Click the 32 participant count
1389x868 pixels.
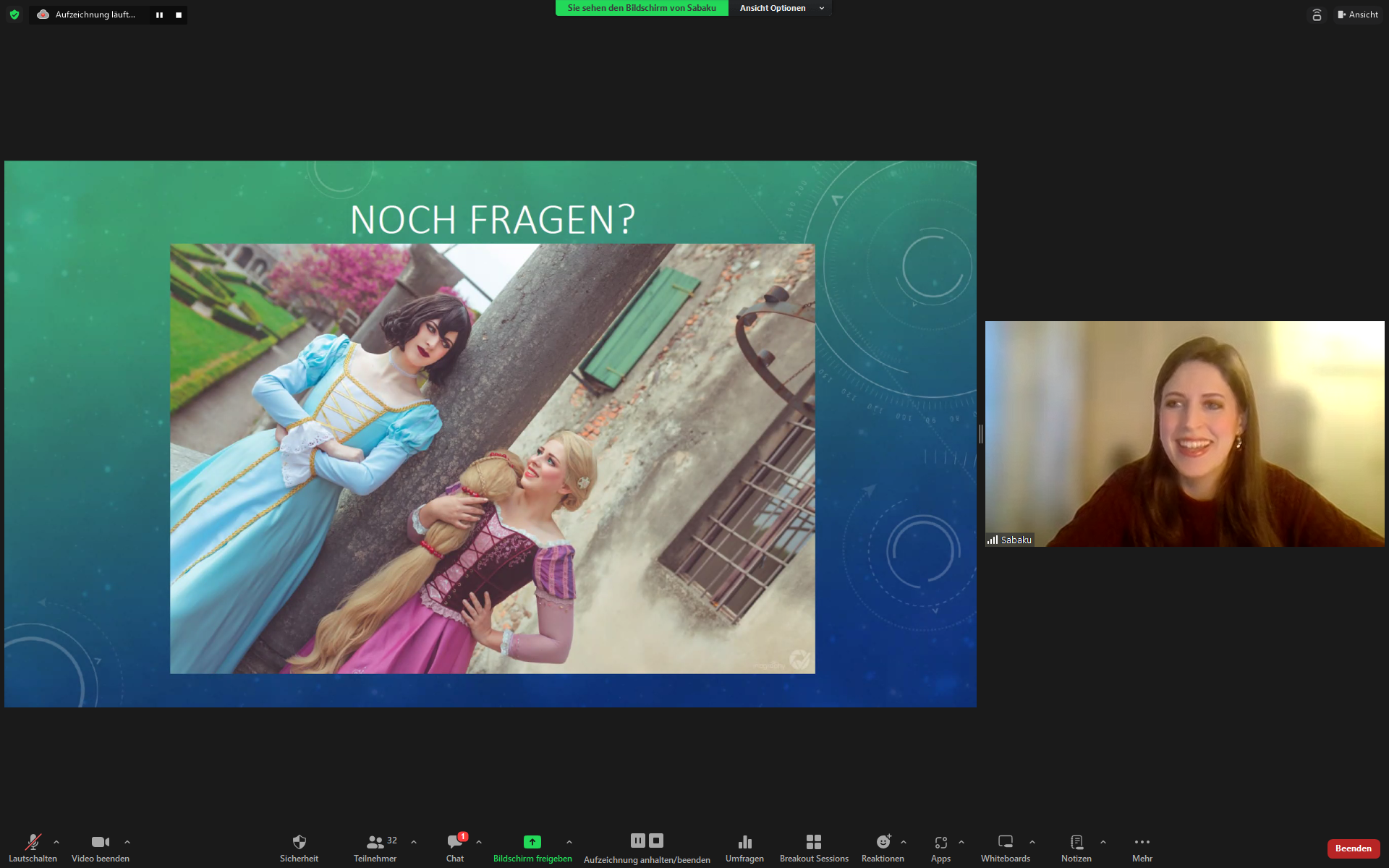coord(392,841)
